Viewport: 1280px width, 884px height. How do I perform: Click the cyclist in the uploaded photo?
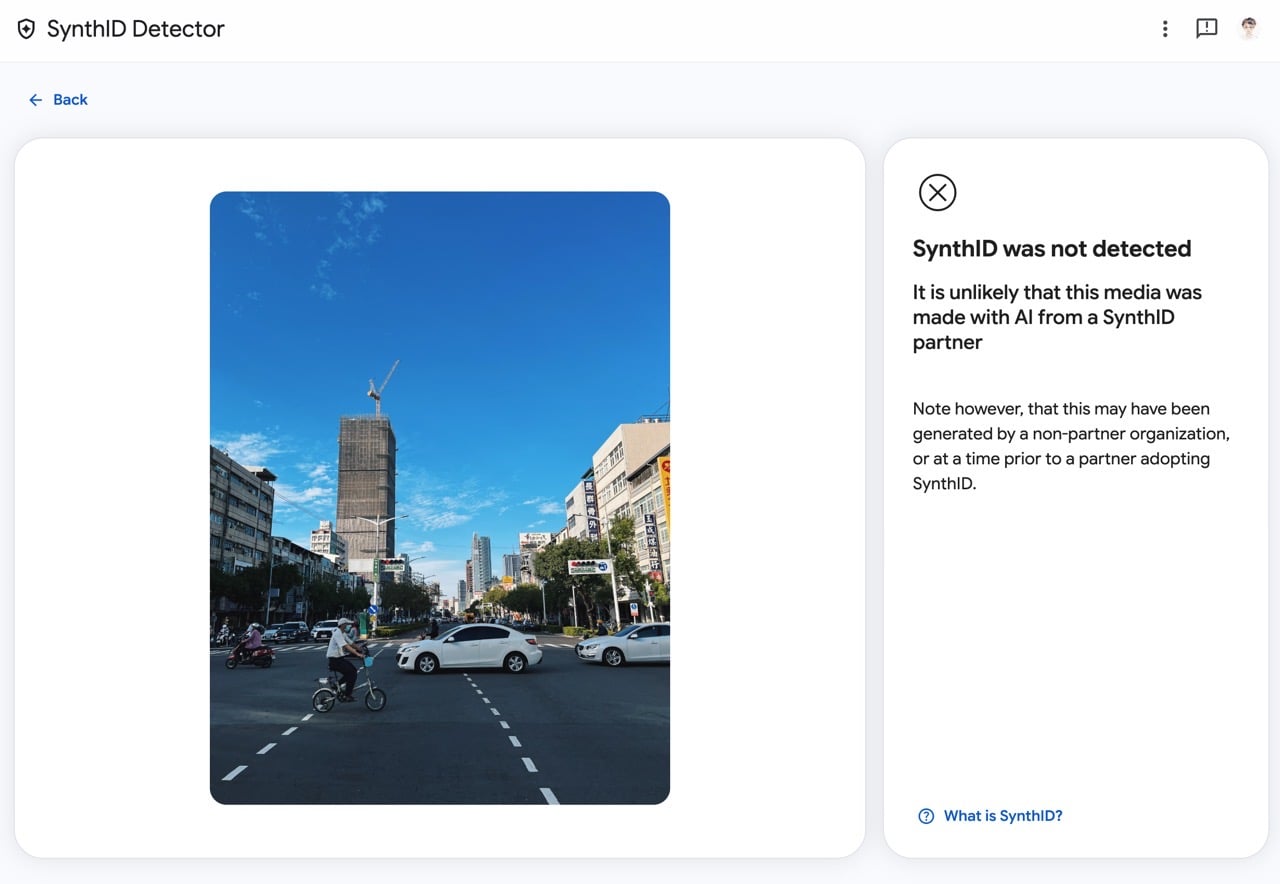click(347, 666)
